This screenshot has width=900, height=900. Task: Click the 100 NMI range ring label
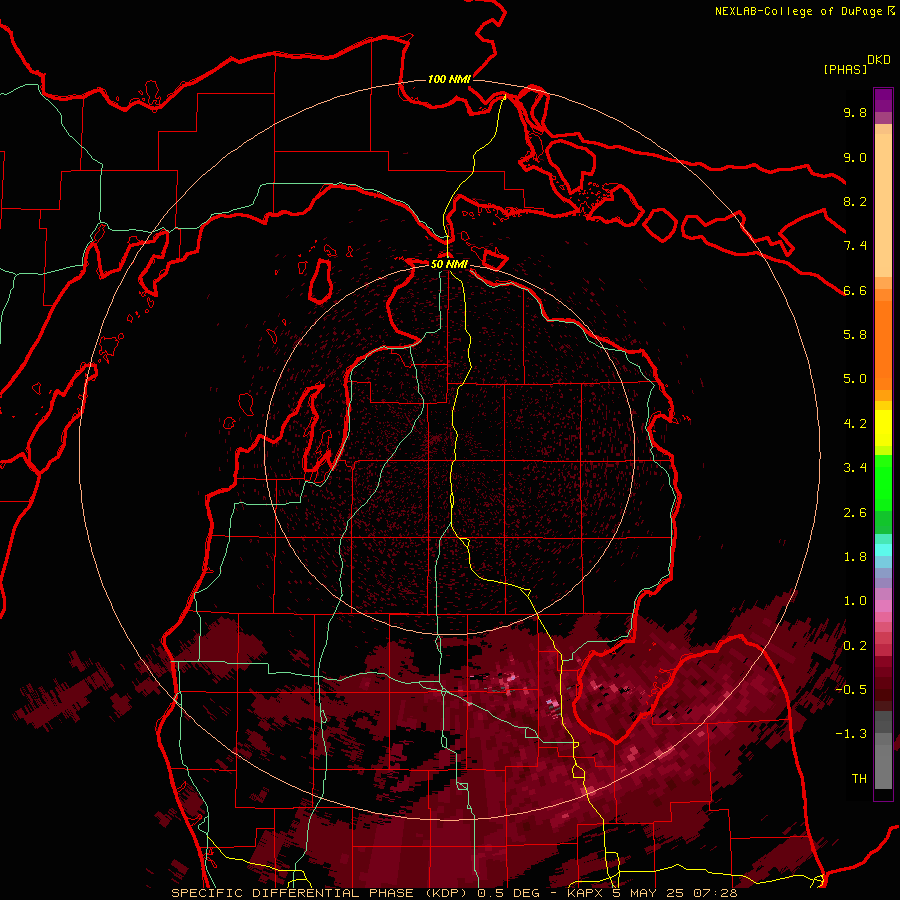[449, 79]
